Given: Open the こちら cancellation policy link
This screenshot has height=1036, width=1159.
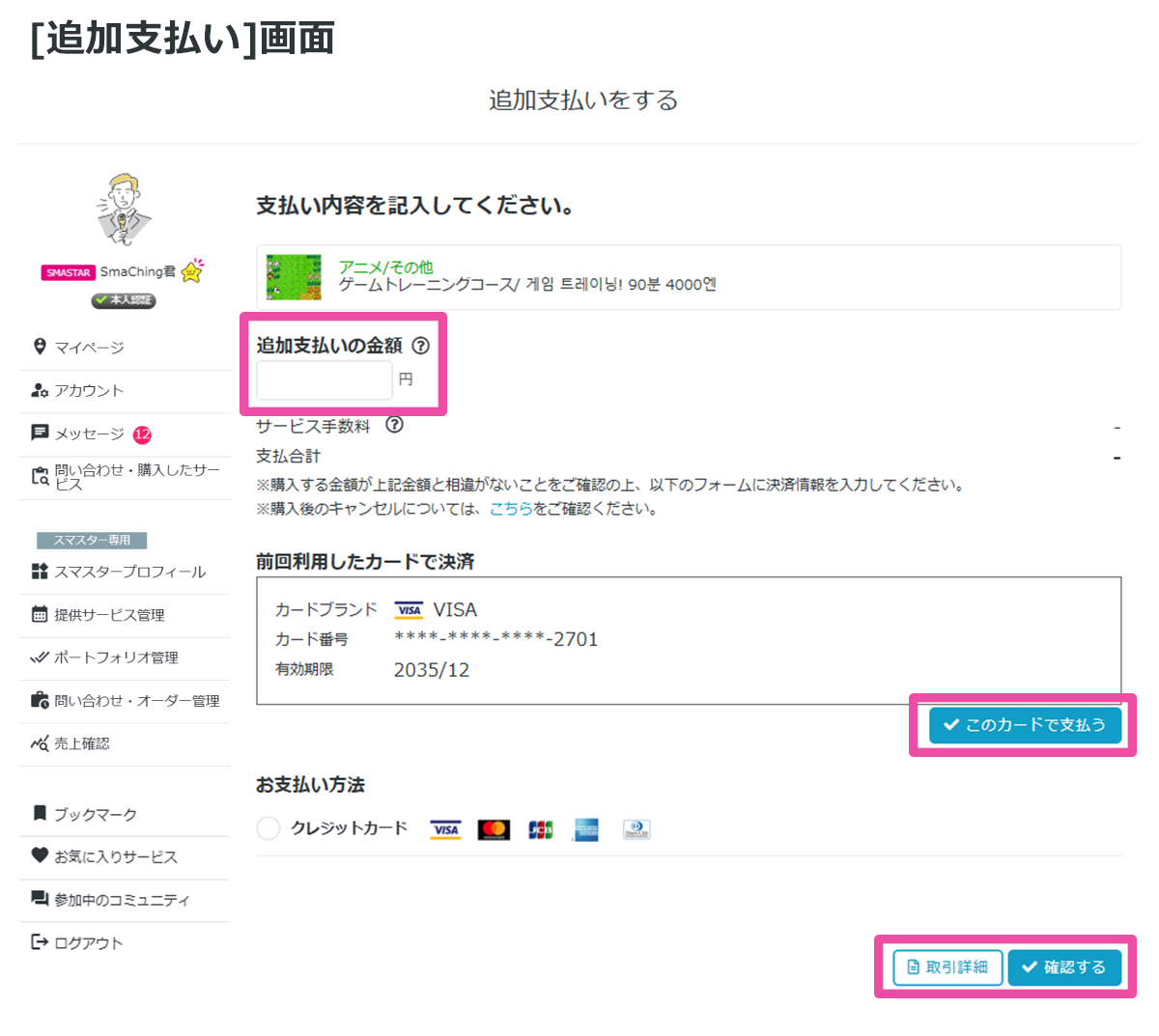Looking at the screenshot, I should point(511,509).
